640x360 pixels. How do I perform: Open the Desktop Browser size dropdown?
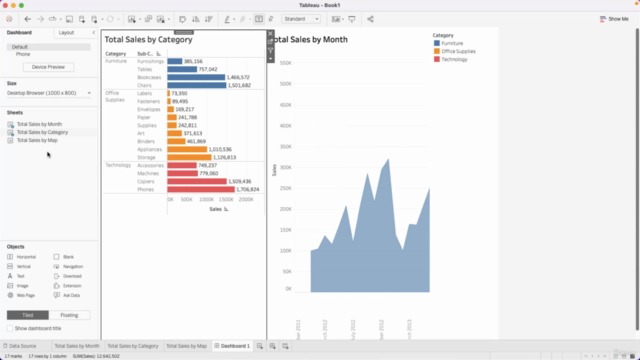(x=49, y=93)
